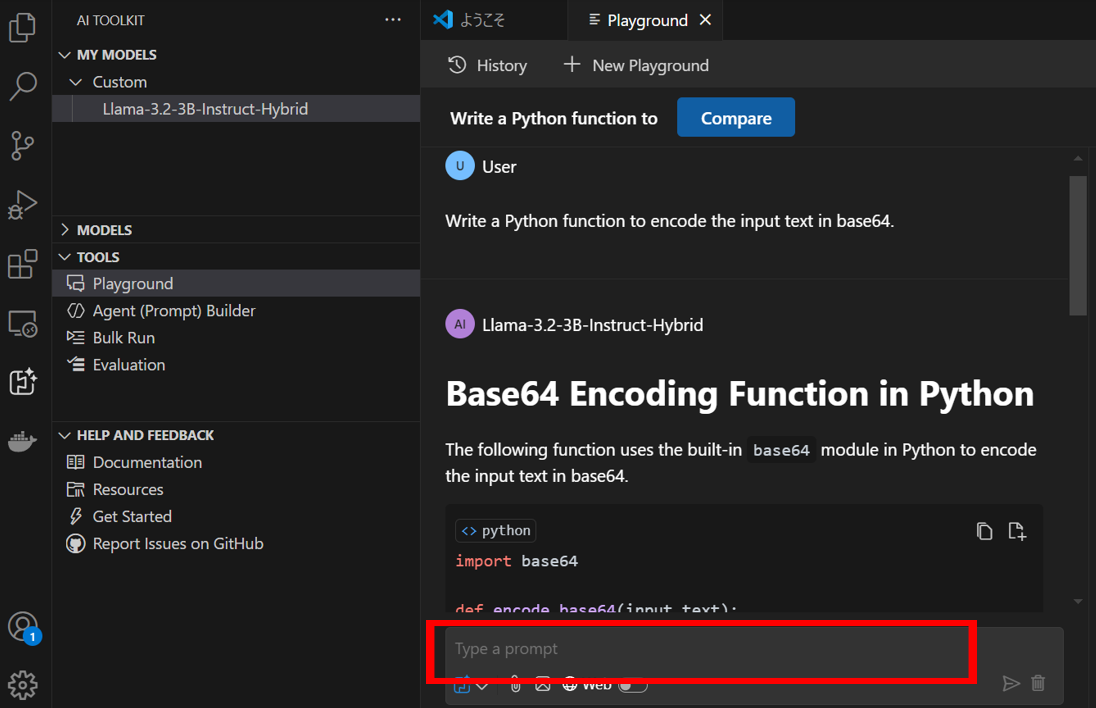Click the AI avatar for Llama response
The image size is (1096, 708).
click(460, 324)
